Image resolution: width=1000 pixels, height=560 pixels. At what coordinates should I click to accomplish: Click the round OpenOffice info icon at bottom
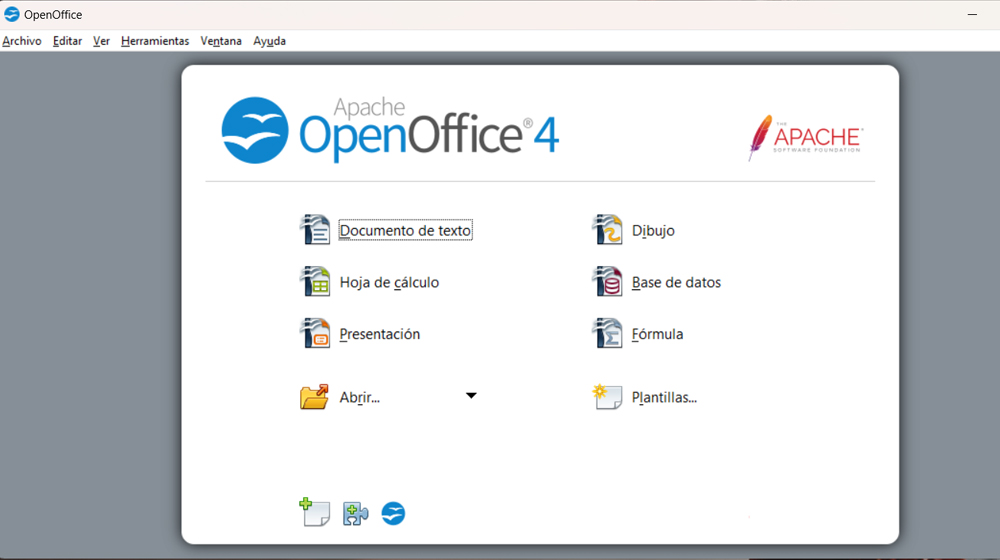[393, 513]
